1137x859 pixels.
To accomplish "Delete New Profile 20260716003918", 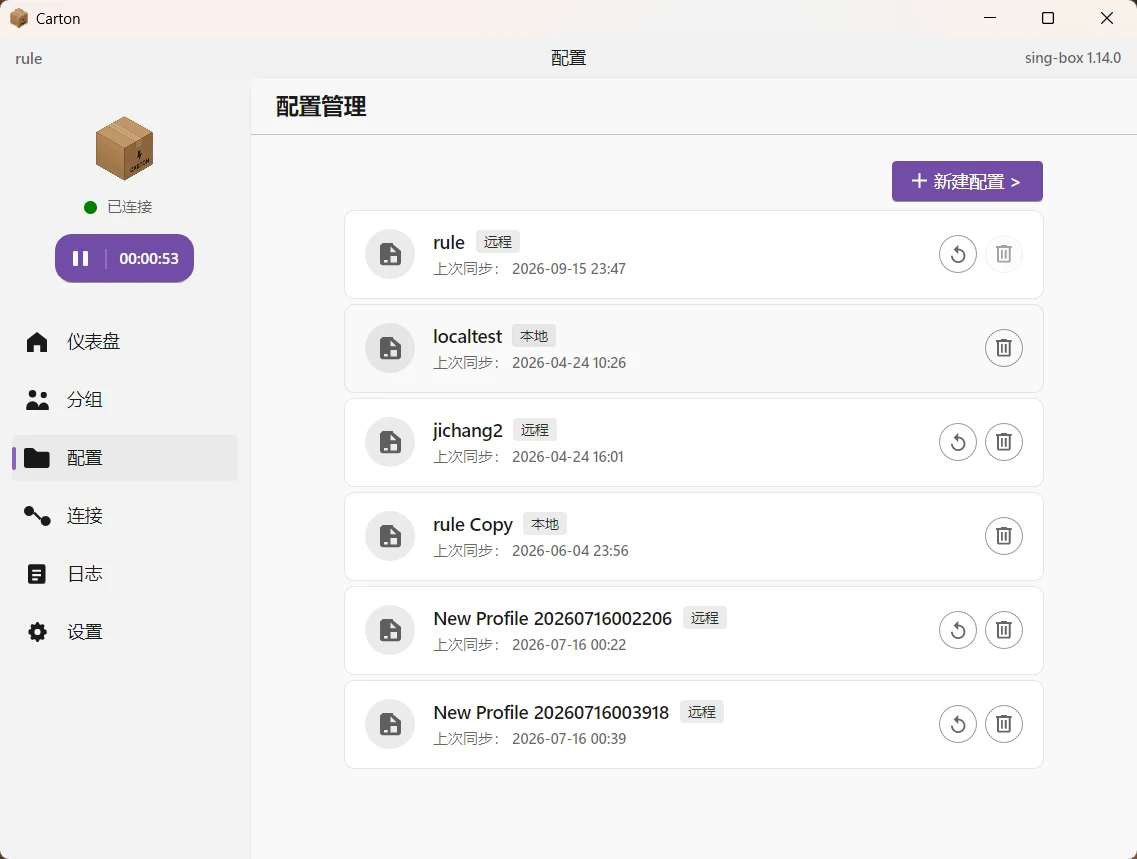I will click(x=1004, y=724).
